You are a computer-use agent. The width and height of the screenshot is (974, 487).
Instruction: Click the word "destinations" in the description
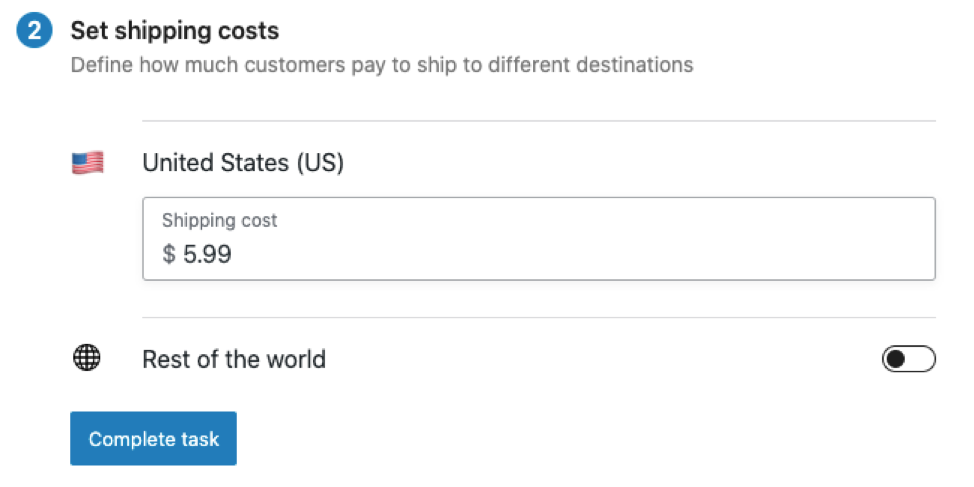637,66
